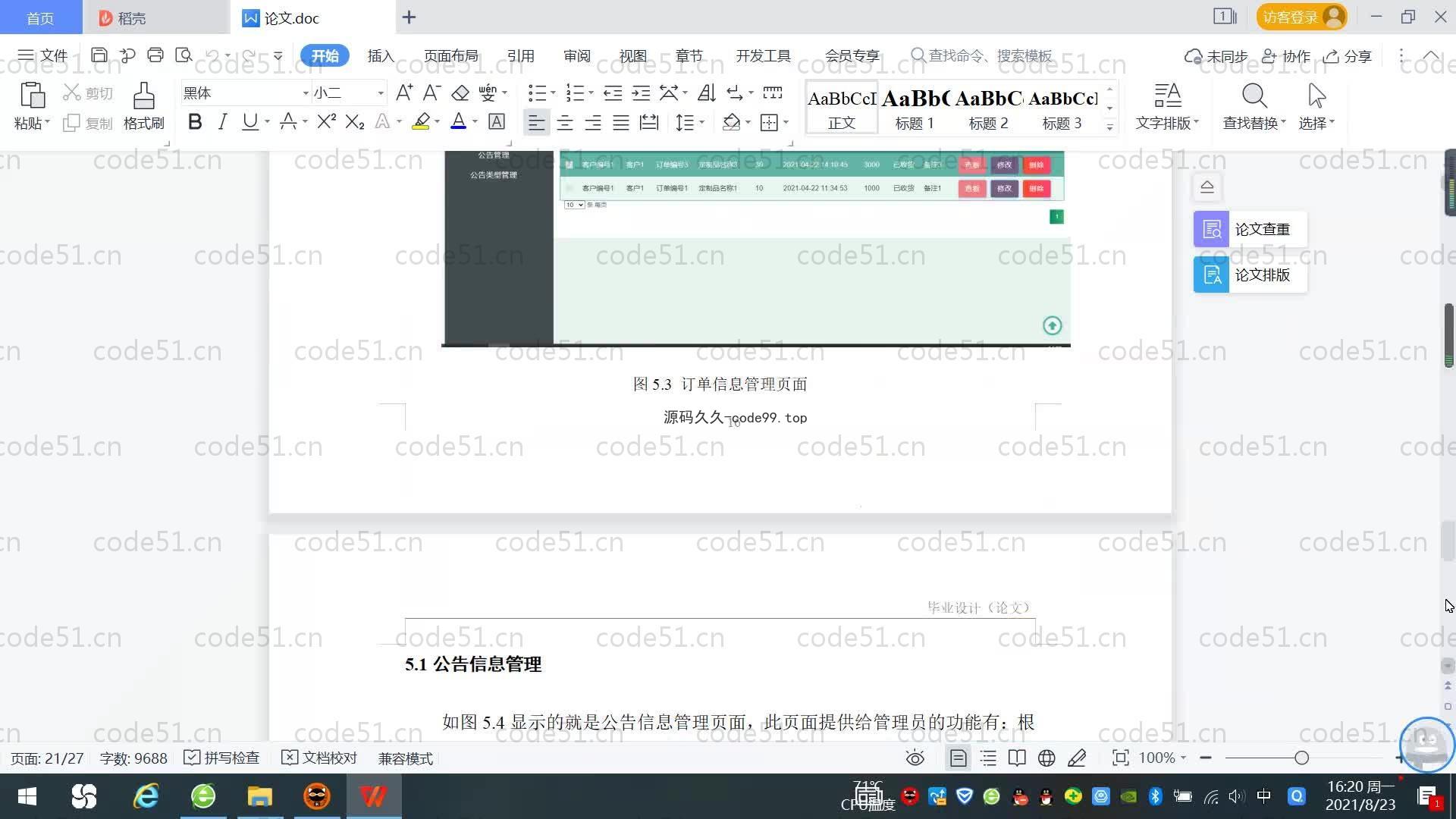Open the View ribbon tab
The width and height of the screenshot is (1456, 819).
[633, 56]
